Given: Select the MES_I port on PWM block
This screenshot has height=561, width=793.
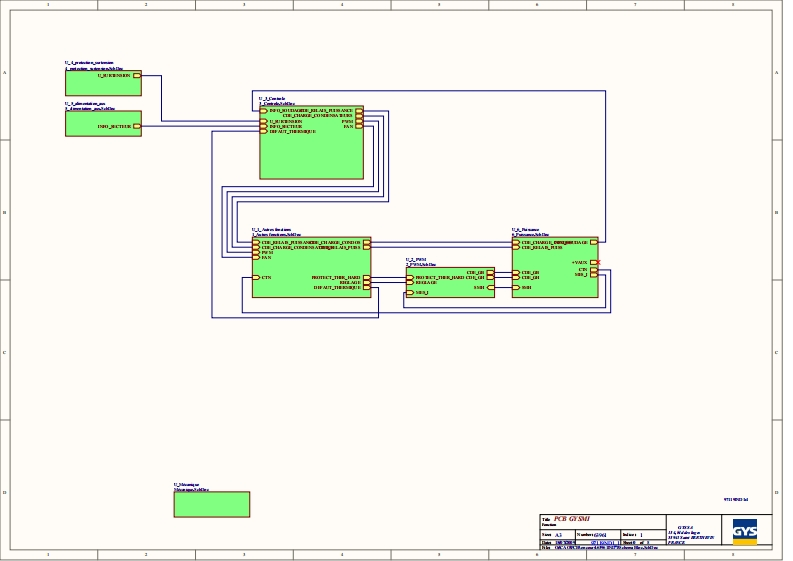Looking at the screenshot, I should pos(410,293).
